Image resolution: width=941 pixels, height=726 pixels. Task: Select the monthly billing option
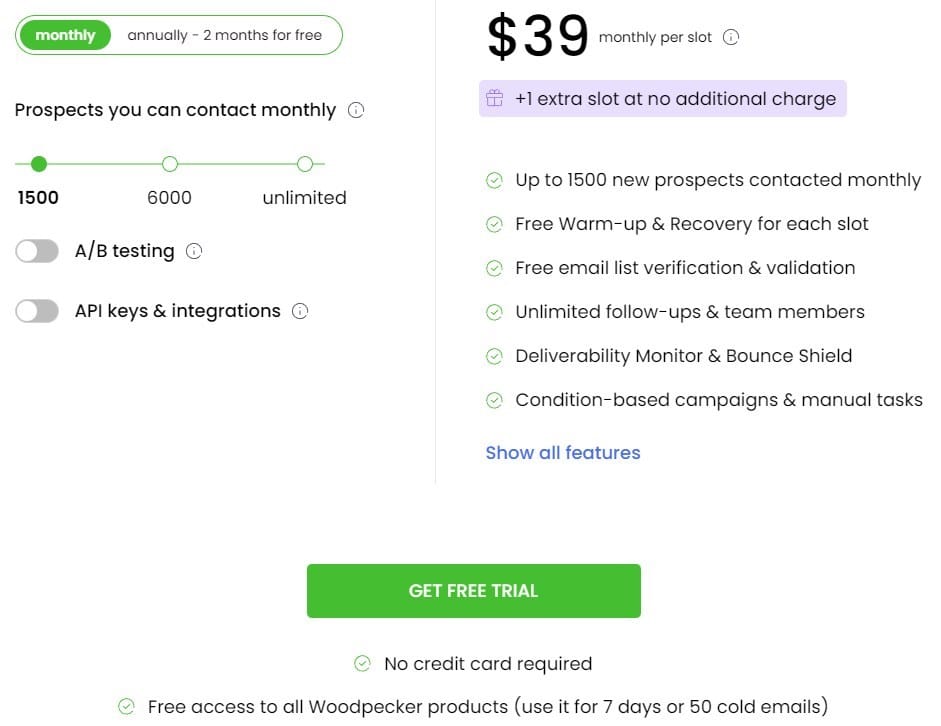click(65, 35)
